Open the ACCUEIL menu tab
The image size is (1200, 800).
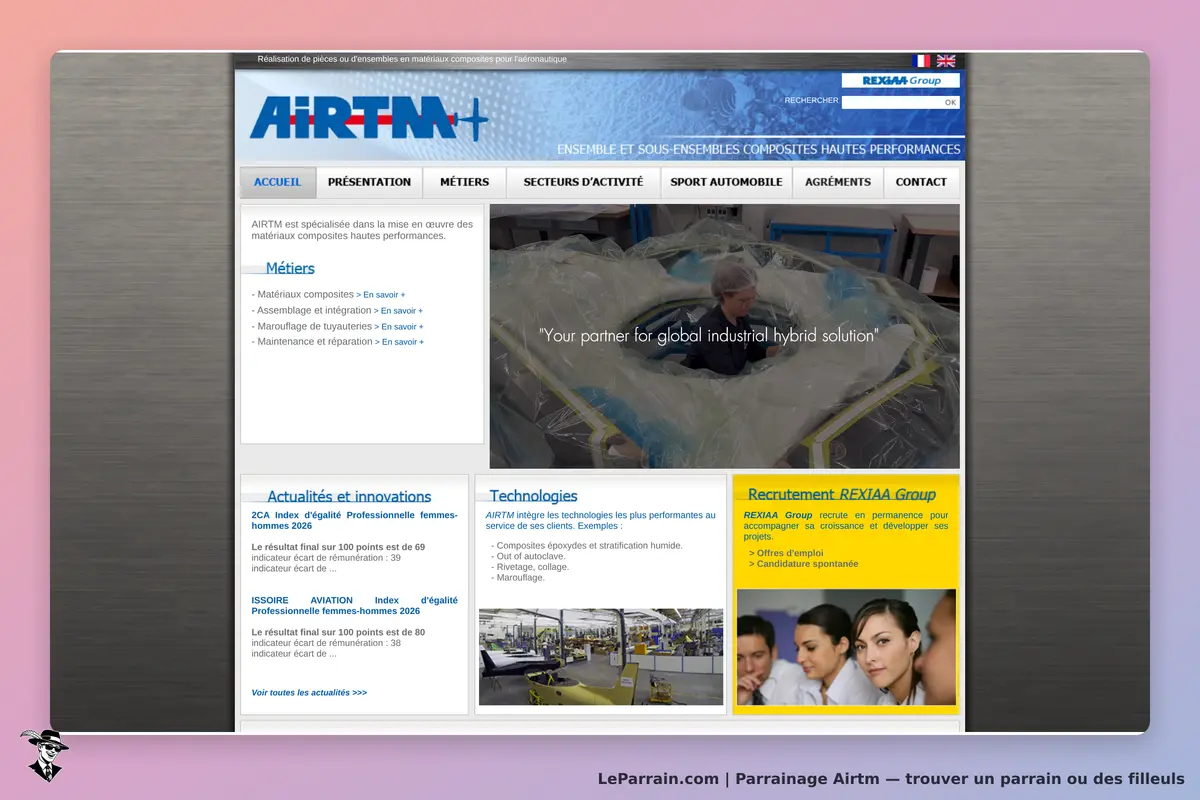277,182
